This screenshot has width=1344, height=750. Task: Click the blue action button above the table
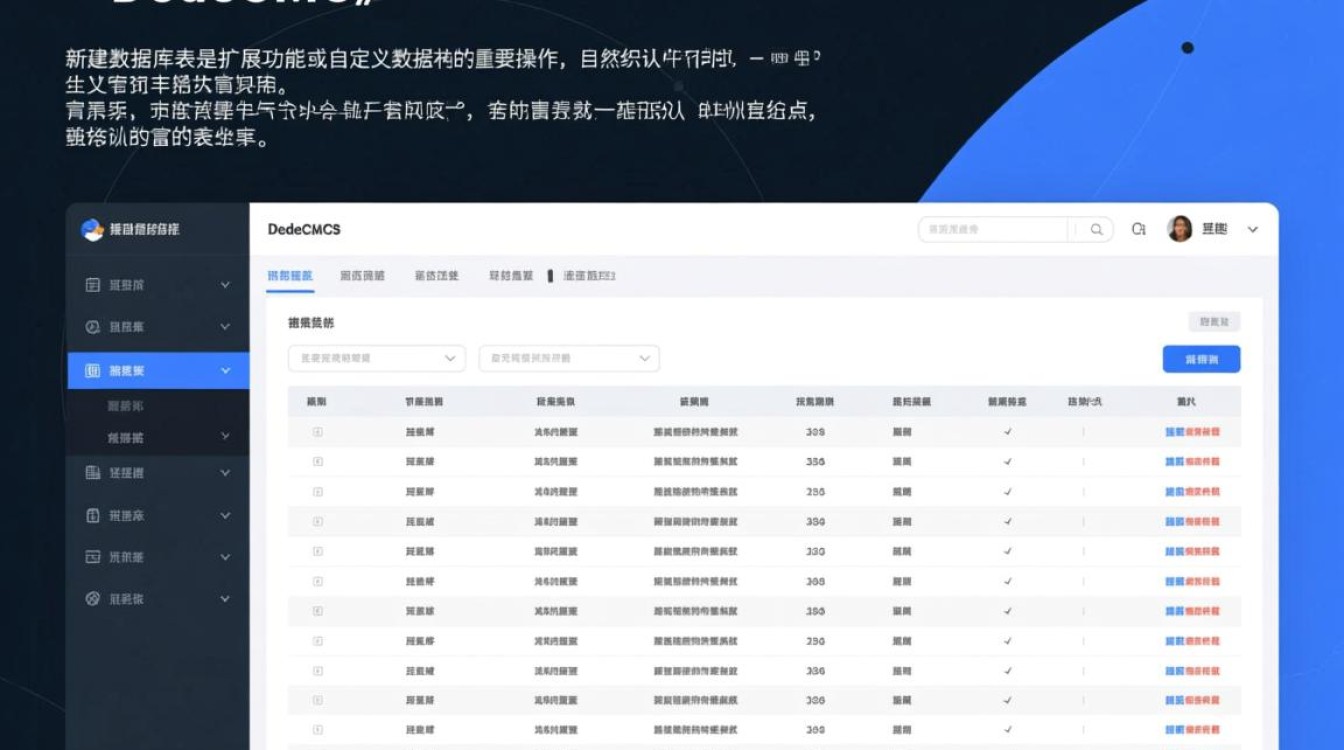1200,358
